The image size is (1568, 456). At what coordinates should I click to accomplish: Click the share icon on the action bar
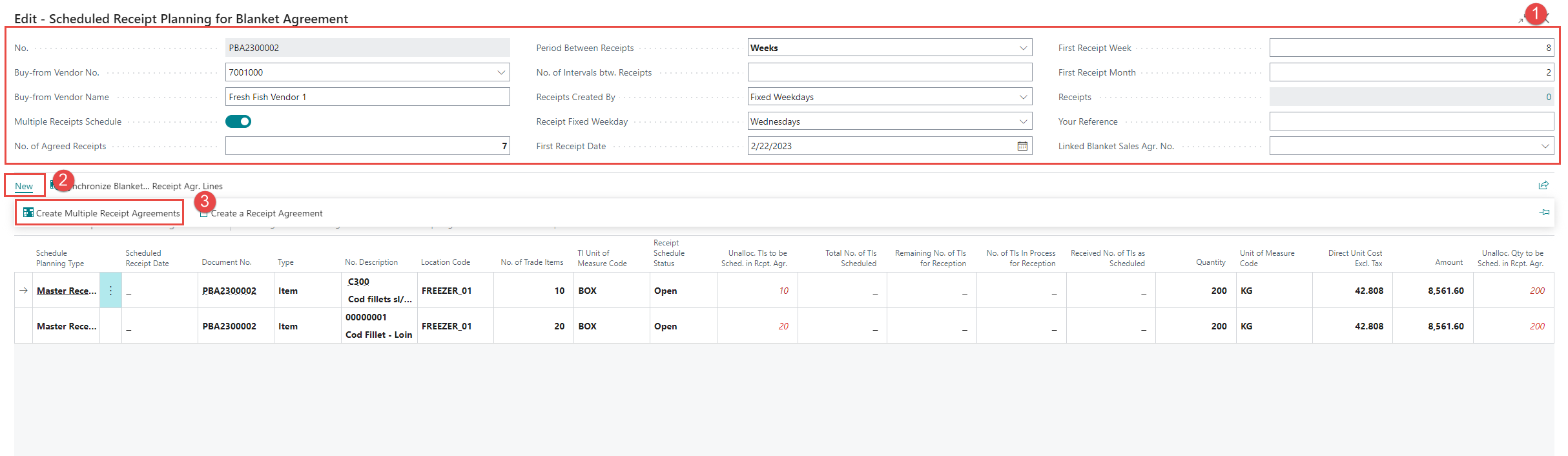pos(1543,186)
